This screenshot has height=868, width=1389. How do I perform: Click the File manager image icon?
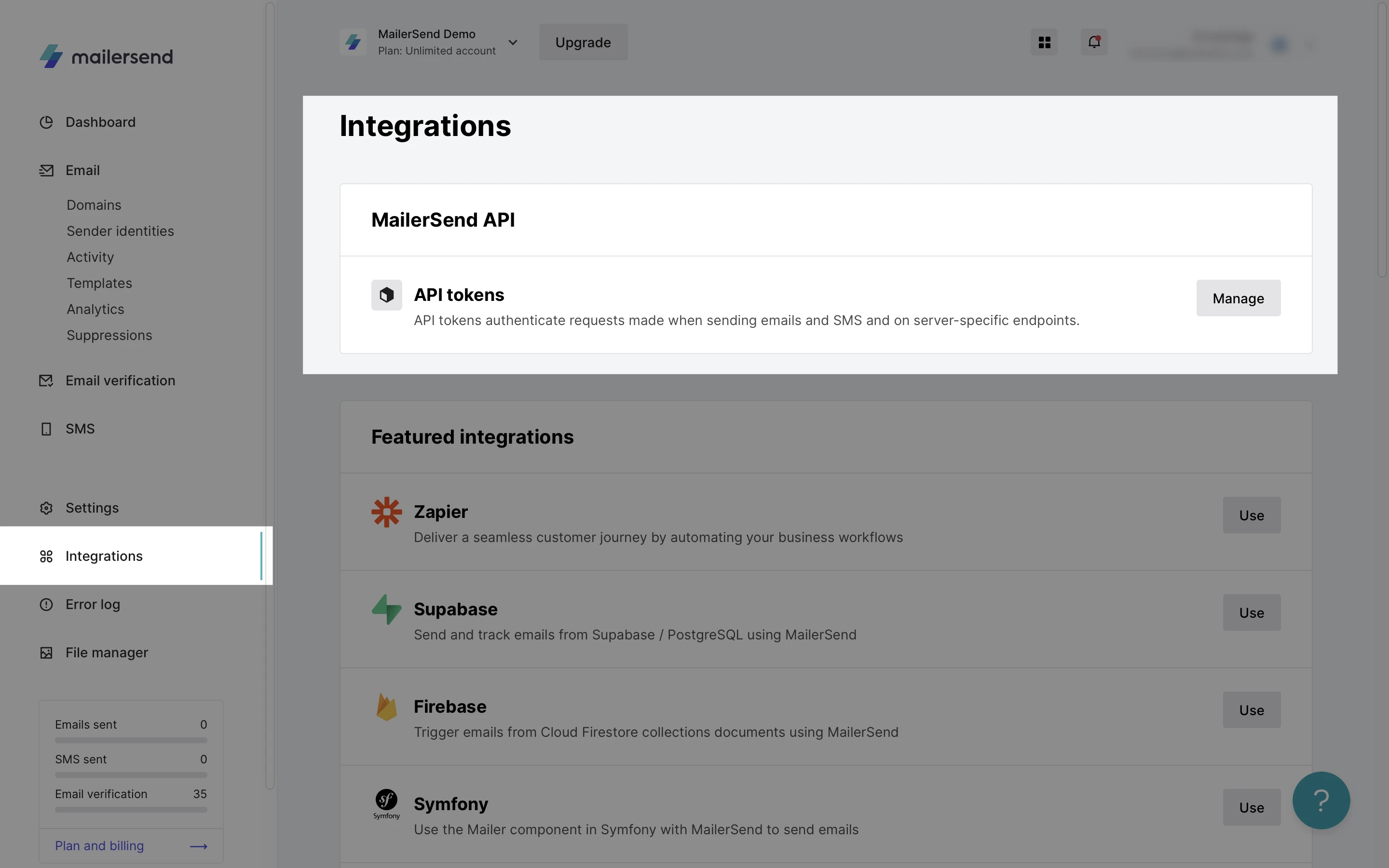click(46, 653)
